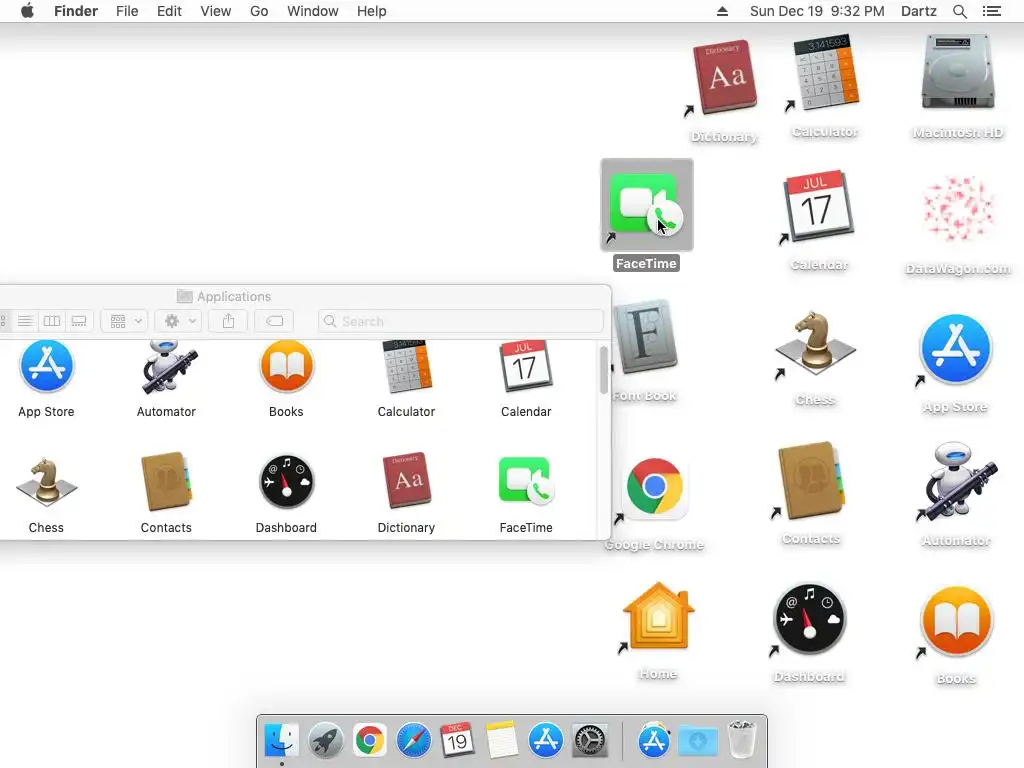Viewport: 1024px width, 768px height.
Task: Switch Applications window to list view
Action: 25,321
